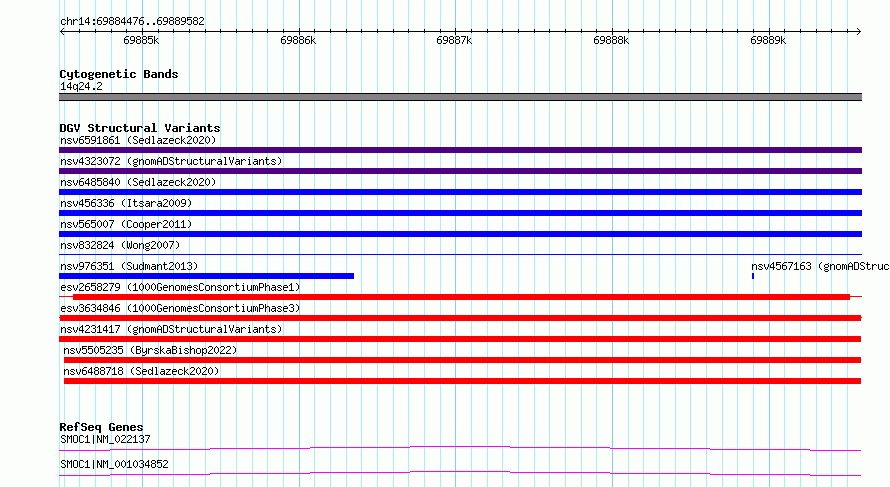Screen dimensions: 890x487
Task: Open the nsv6488718 (Sedlazeck2020) variant label
Action: click(141, 371)
